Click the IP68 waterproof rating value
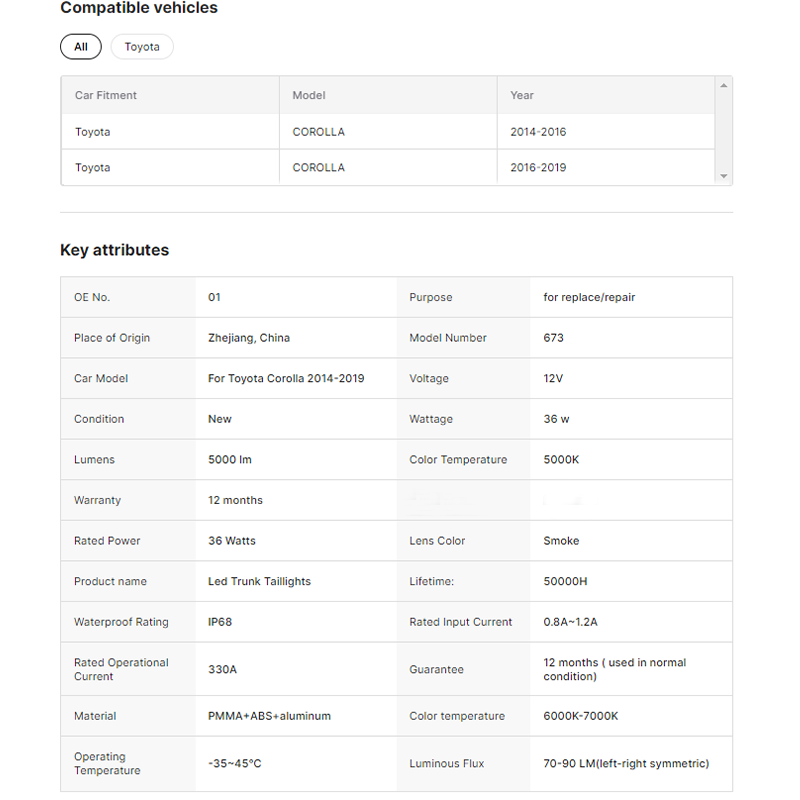The height and width of the screenshot is (800, 800). 220,622
